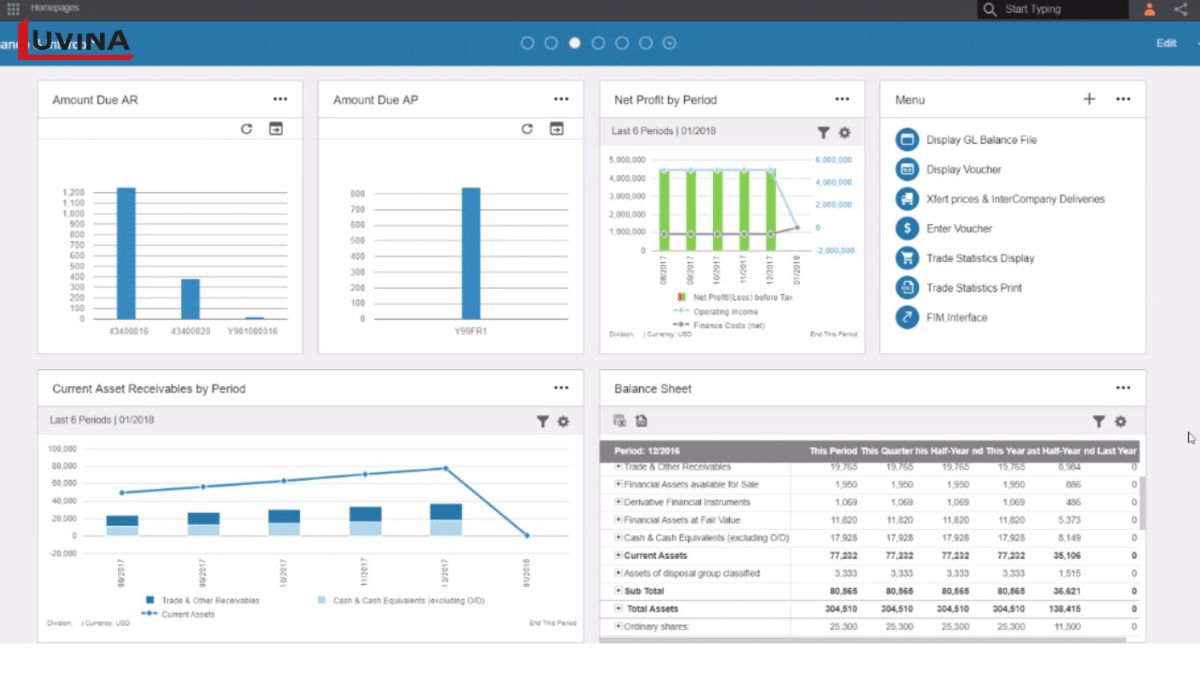
Task: Expand the Total Assets row
Action: pyautogui.click(x=618, y=608)
